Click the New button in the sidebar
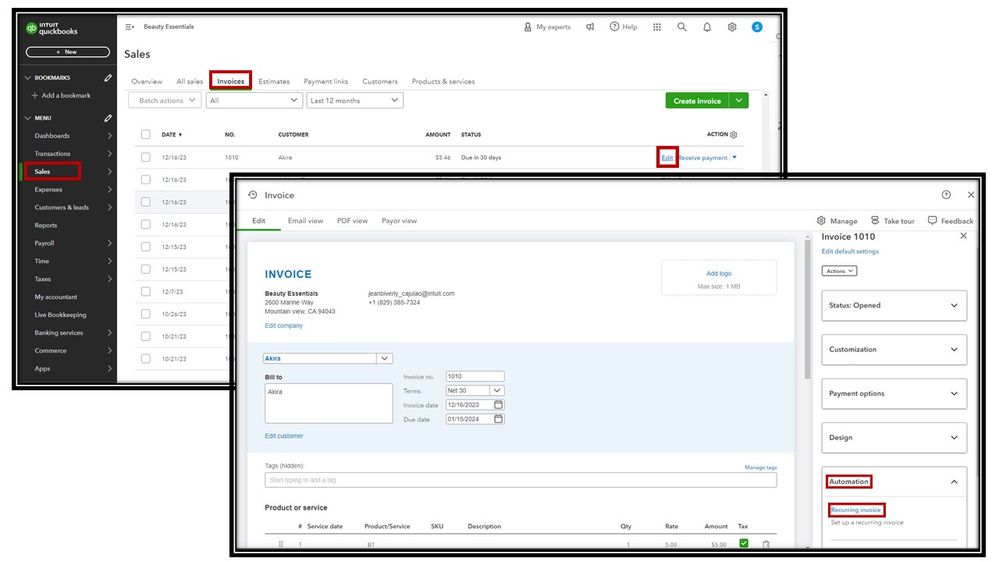 click(68, 52)
